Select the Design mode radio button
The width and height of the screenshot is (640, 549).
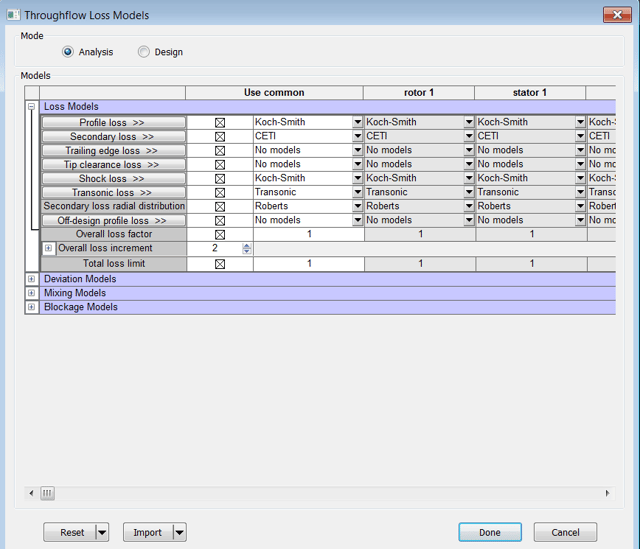click(144, 52)
